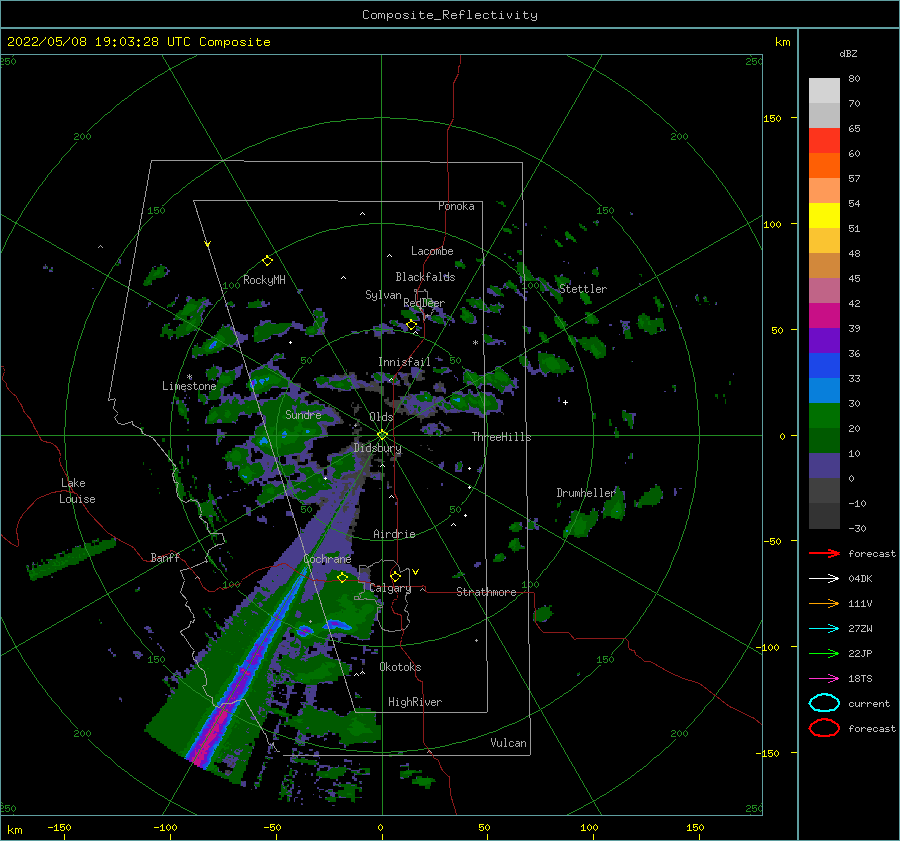Click the RedDeer city label
This screenshot has width=900, height=841.
pos(424,303)
